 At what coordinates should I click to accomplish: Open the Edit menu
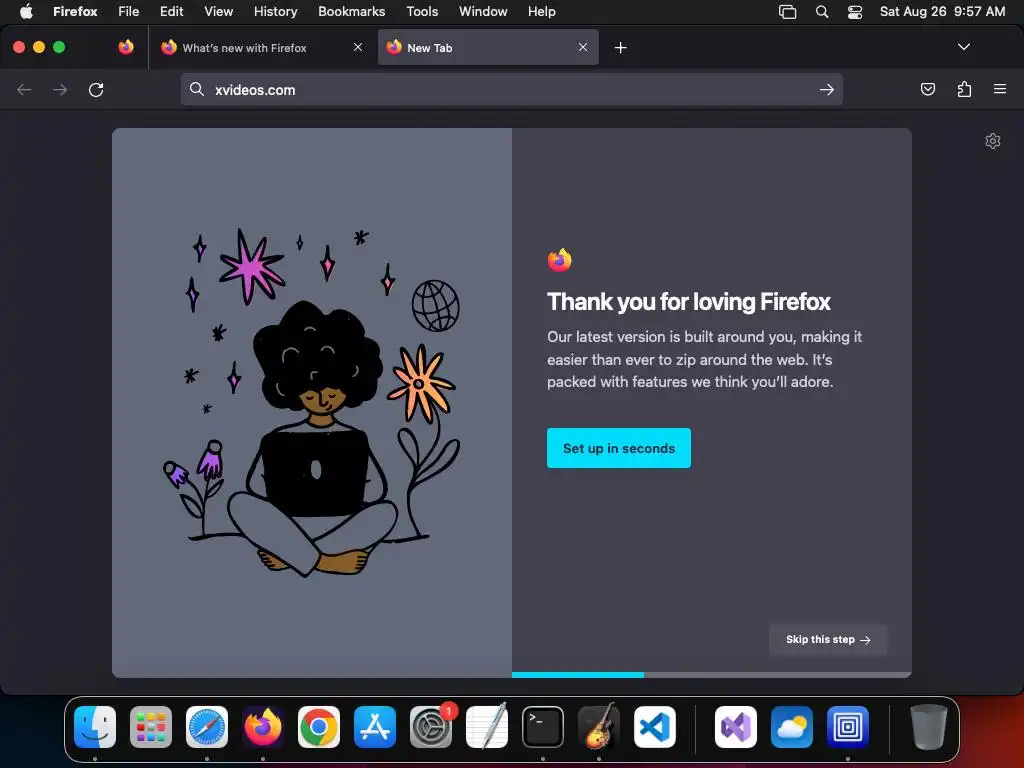tap(171, 11)
